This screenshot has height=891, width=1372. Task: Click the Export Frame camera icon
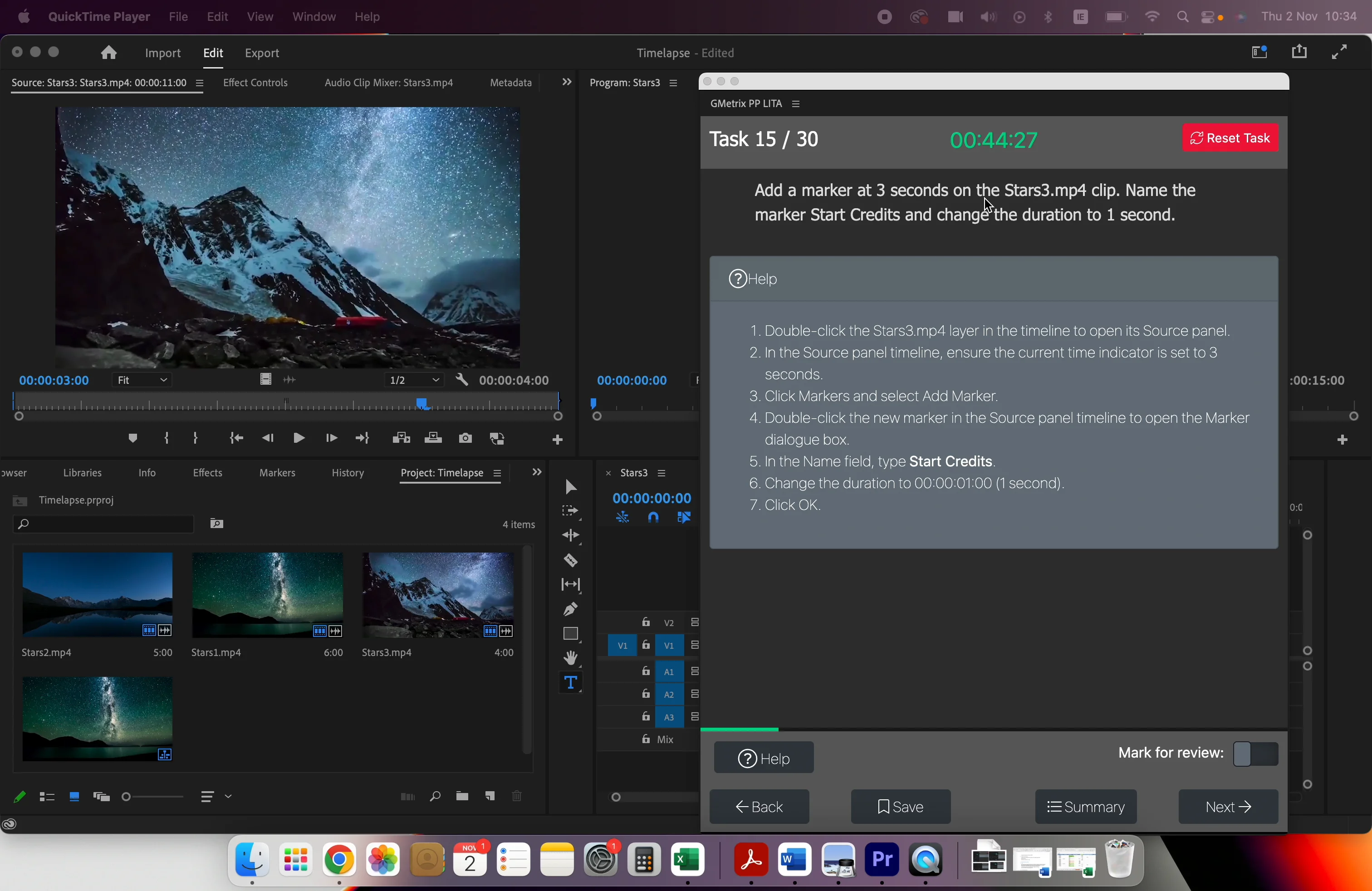pyautogui.click(x=465, y=438)
